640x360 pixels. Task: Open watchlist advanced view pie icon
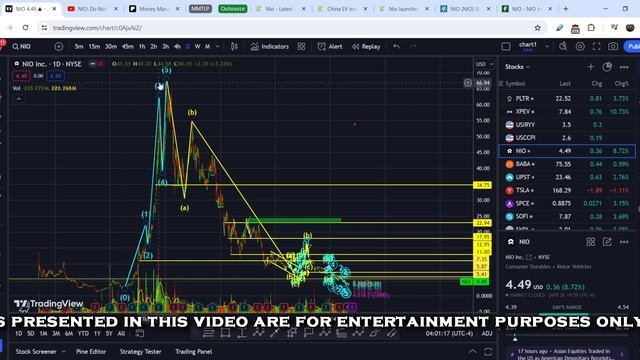pyautogui.click(x=607, y=67)
